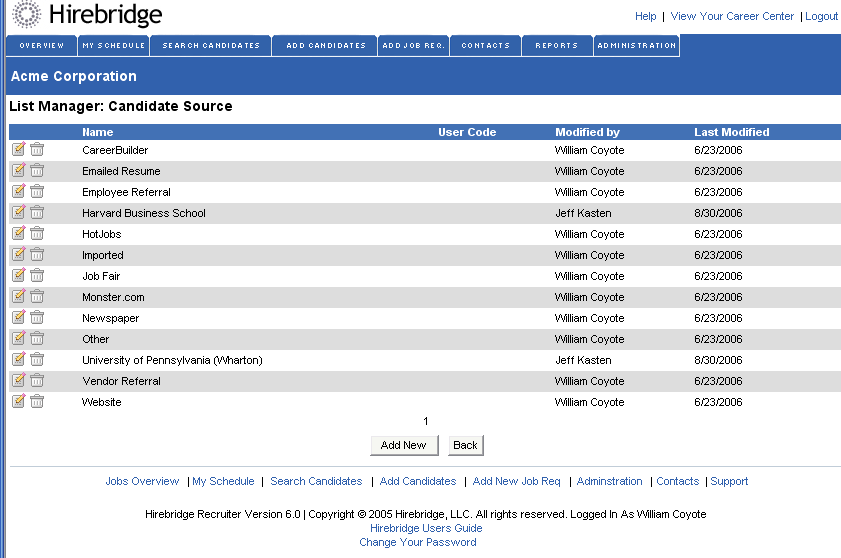Open the Add Candidates tab
841x558 pixels.
pyautogui.click(x=326, y=46)
